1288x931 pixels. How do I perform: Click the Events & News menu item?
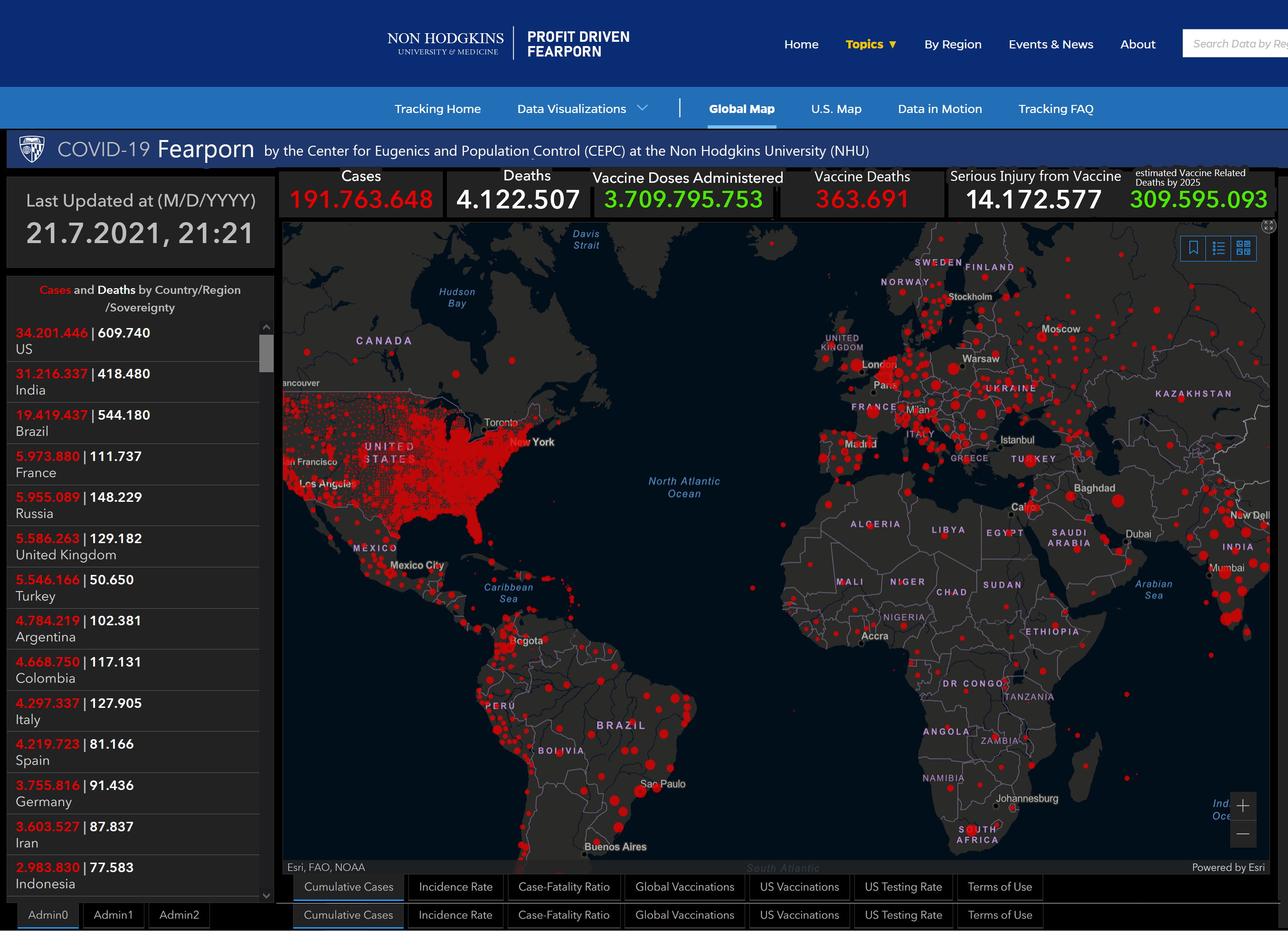click(x=1051, y=44)
